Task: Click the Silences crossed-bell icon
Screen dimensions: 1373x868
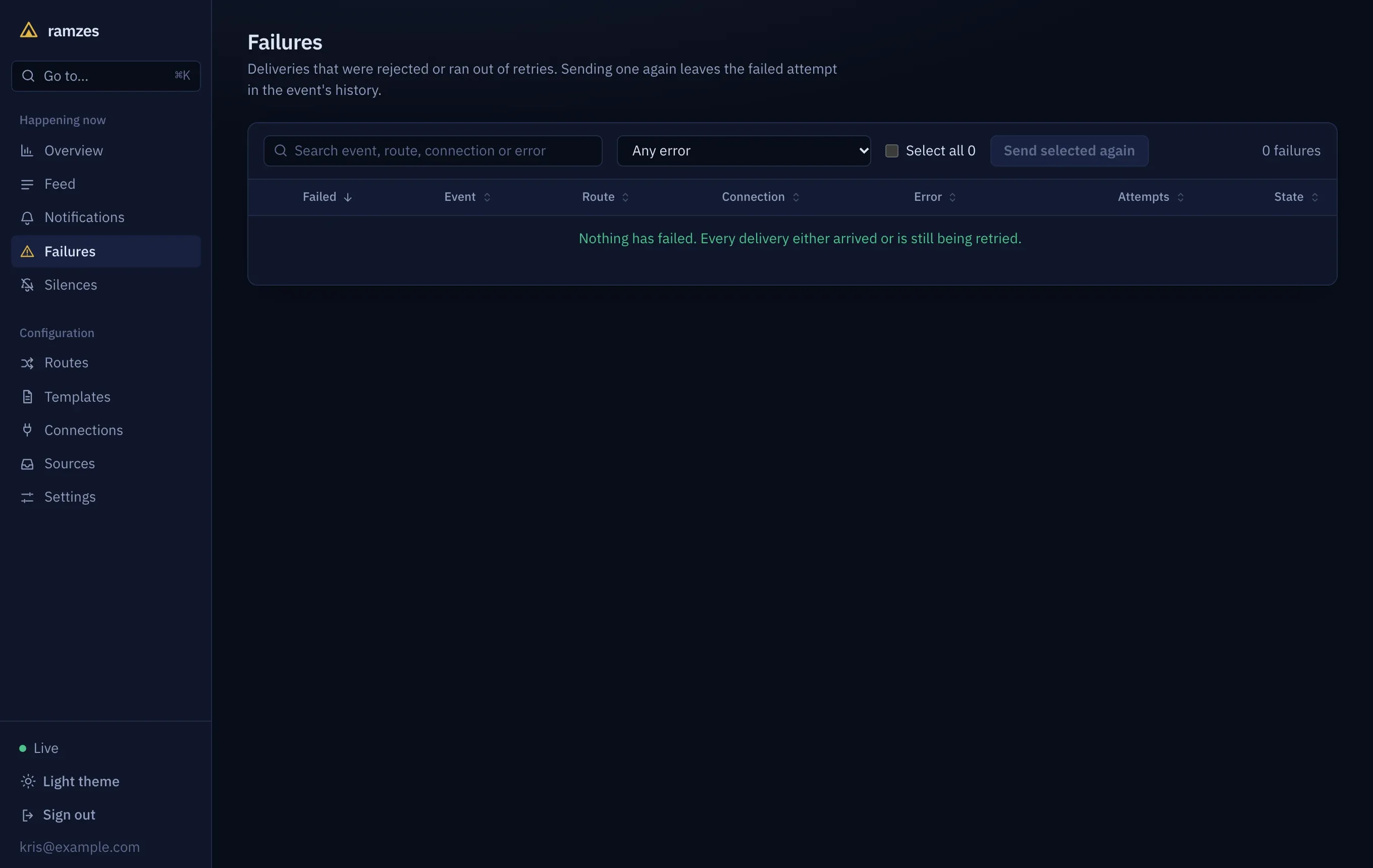Action: click(27, 285)
